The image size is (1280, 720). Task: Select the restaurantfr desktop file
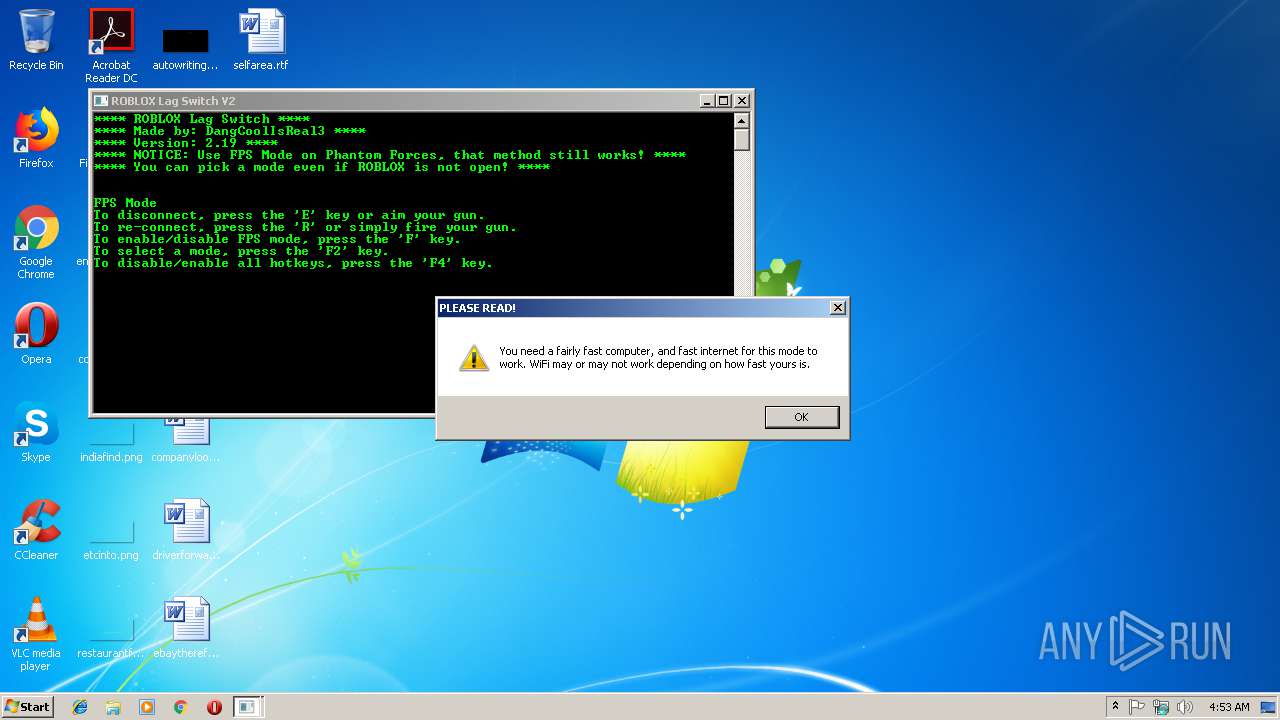[x=111, y=636]
